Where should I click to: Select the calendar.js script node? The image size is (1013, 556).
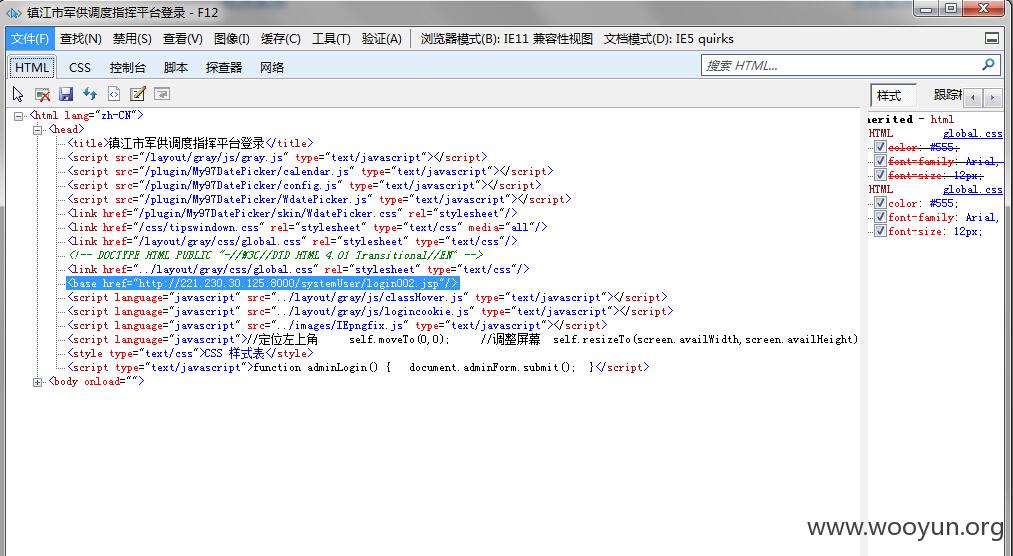310,172
